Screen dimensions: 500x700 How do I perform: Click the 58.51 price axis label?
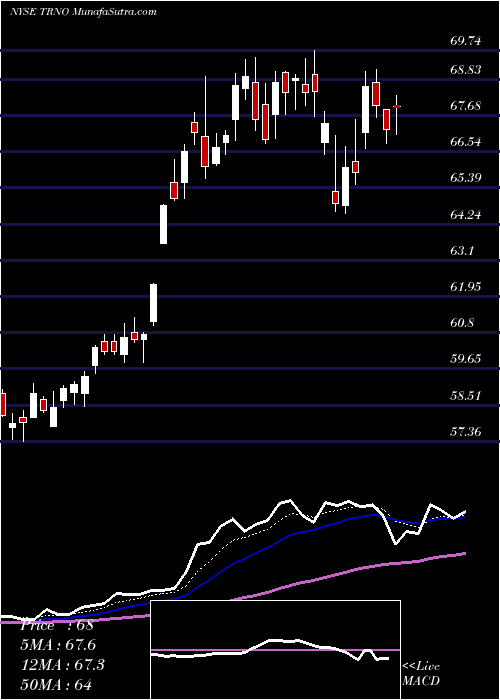466,396
